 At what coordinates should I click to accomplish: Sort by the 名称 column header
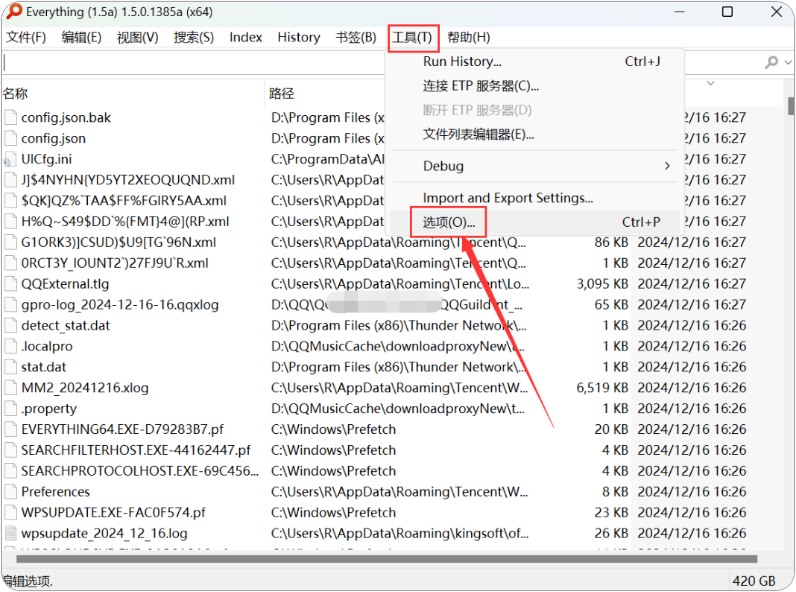(x=133, y=93)
